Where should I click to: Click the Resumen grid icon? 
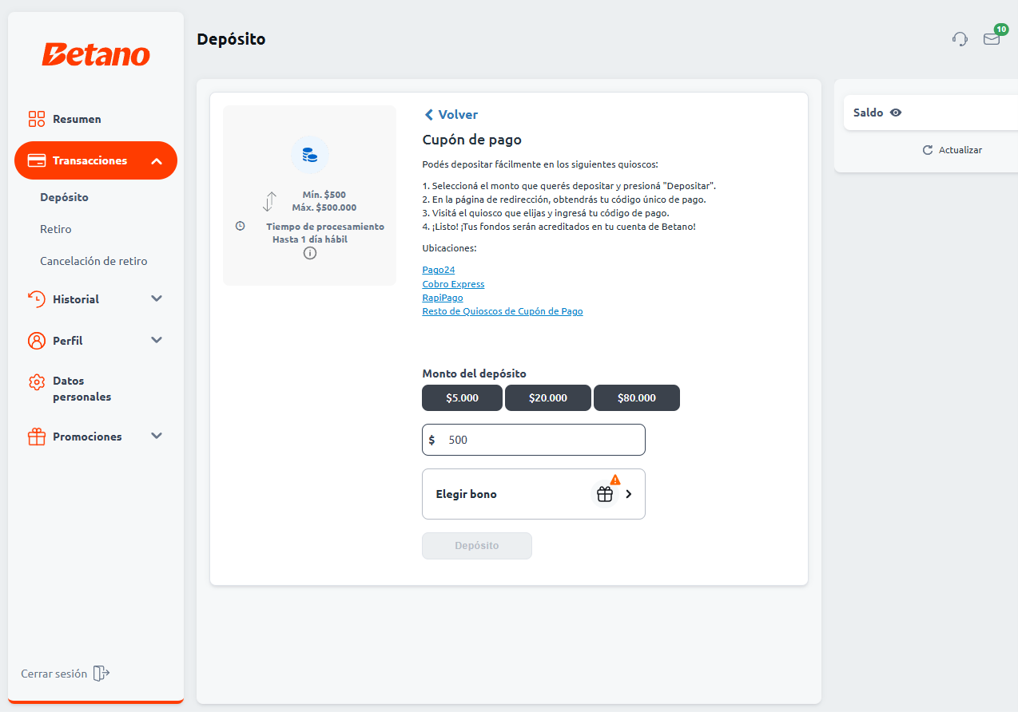tap(37, 119)
